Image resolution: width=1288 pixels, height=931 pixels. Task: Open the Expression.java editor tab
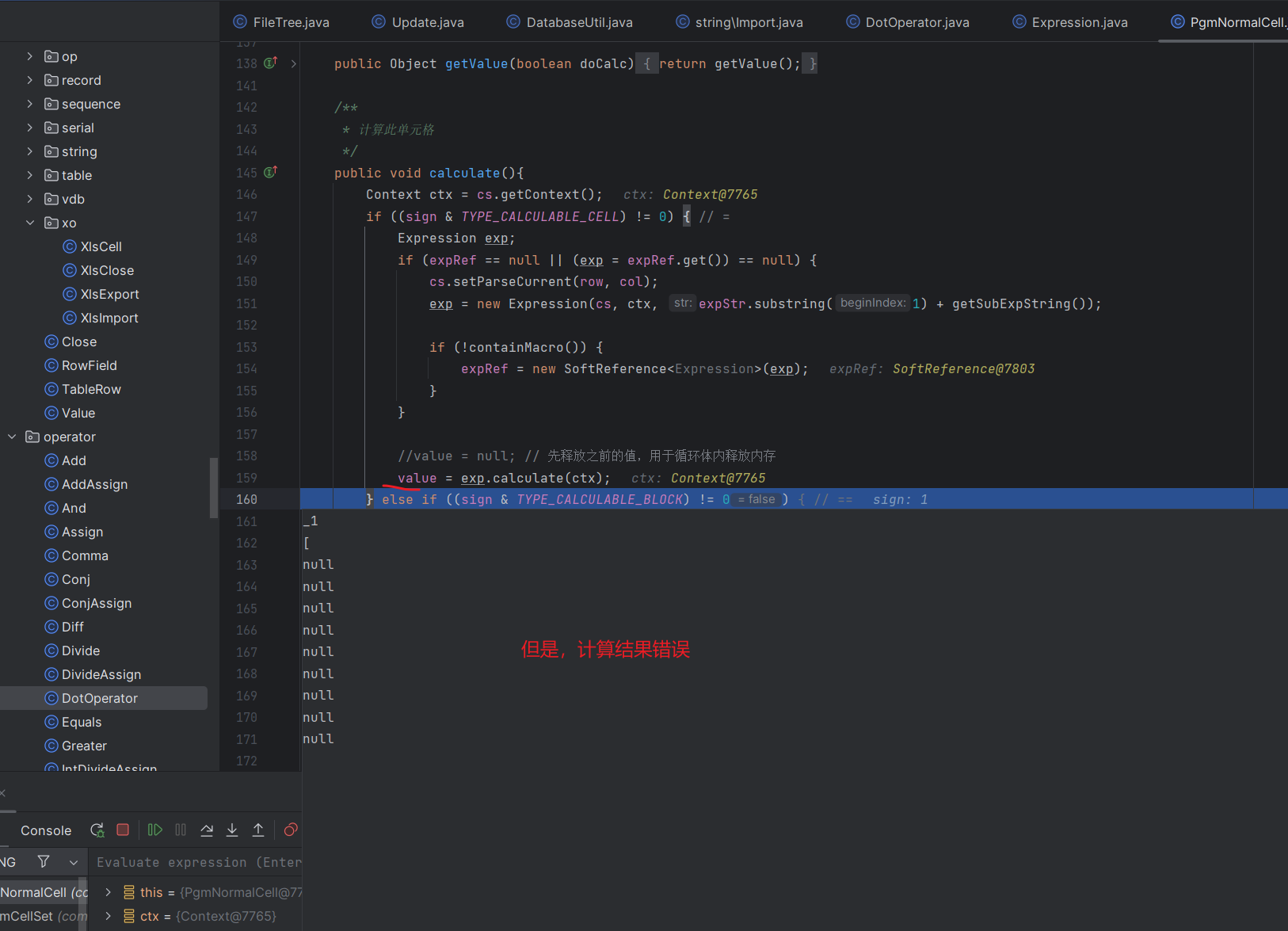click(x=1079, y=22)
